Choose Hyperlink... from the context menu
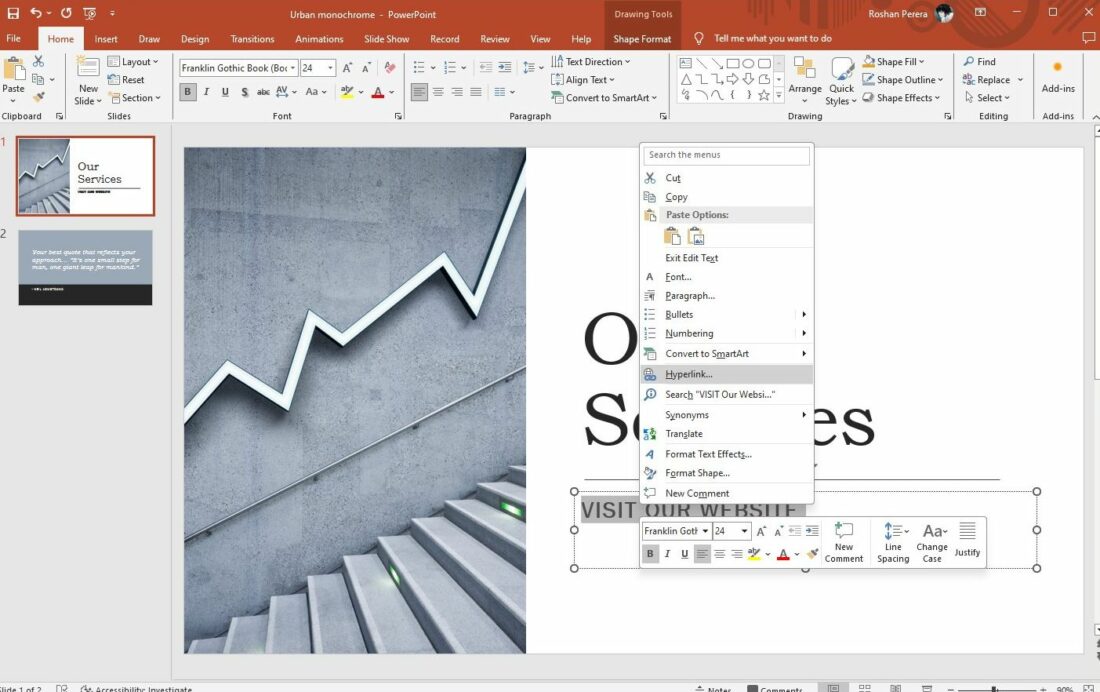This screenshot has height=692, width=1100. point(688,374)
